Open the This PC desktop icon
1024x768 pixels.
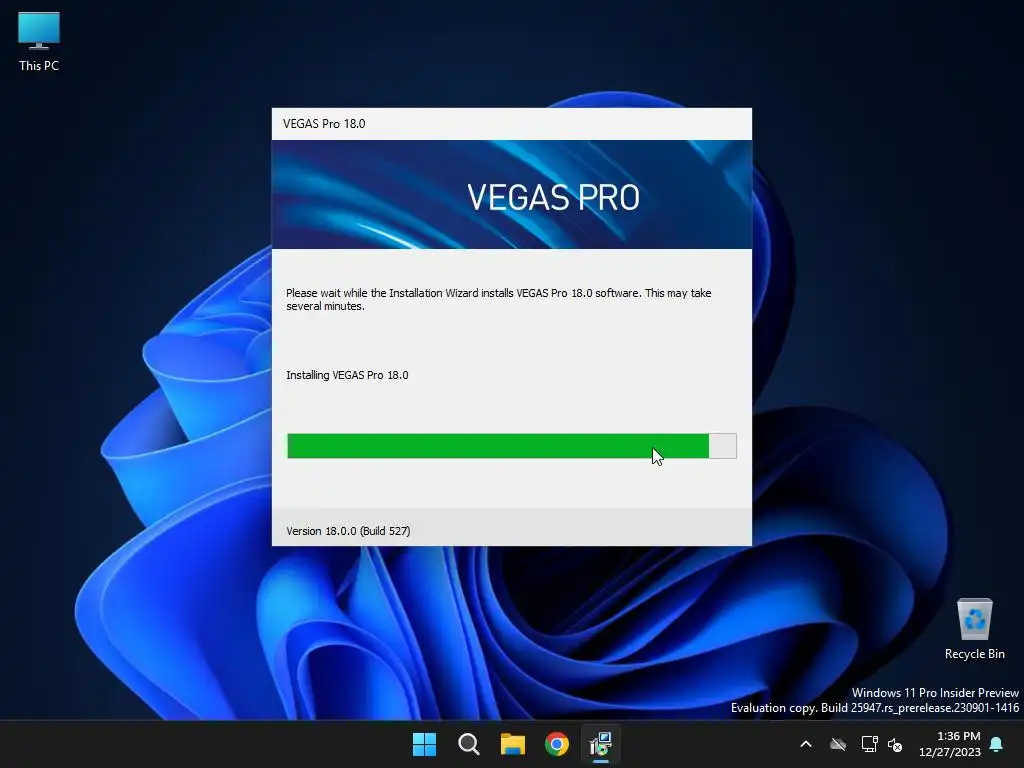point(39,42)
